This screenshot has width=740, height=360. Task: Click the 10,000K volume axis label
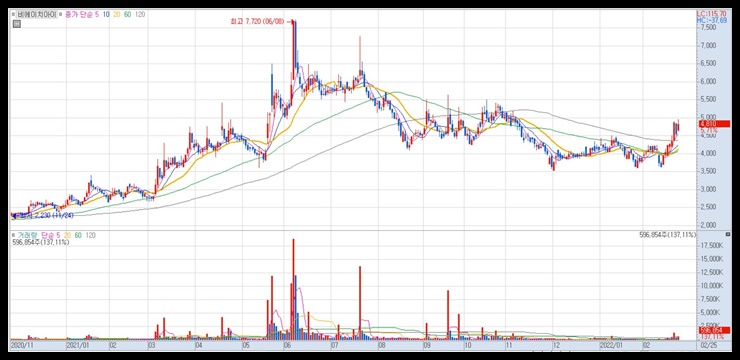(713, 285)
